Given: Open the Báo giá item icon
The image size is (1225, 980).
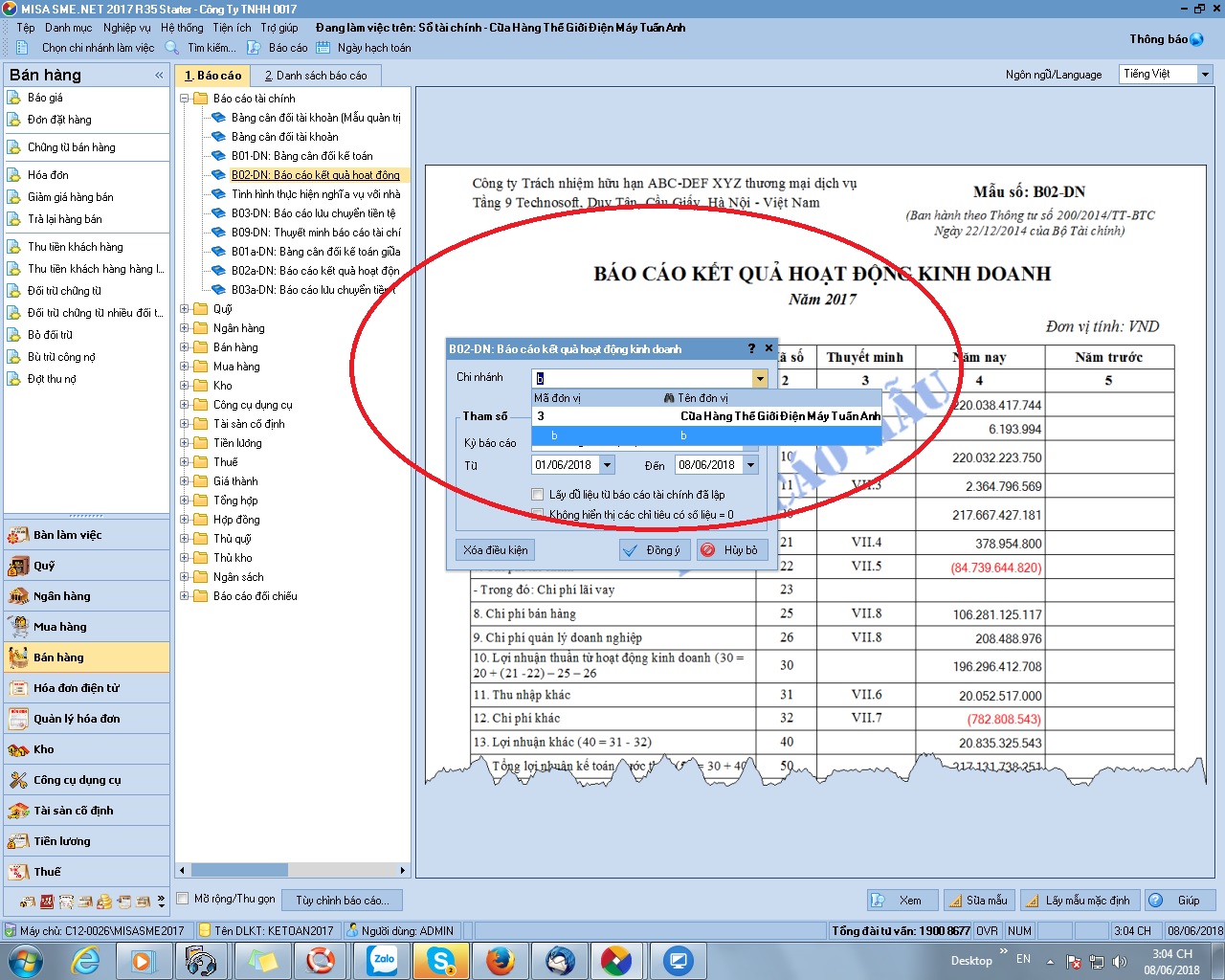Looking at the screenshot, I should click(x=13, y=98).
